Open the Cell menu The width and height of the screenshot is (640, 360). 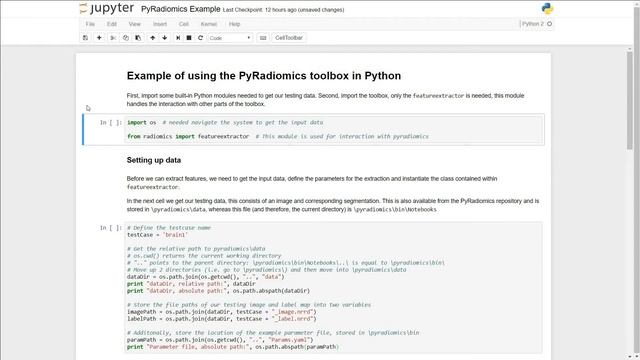tap(184, 24)
